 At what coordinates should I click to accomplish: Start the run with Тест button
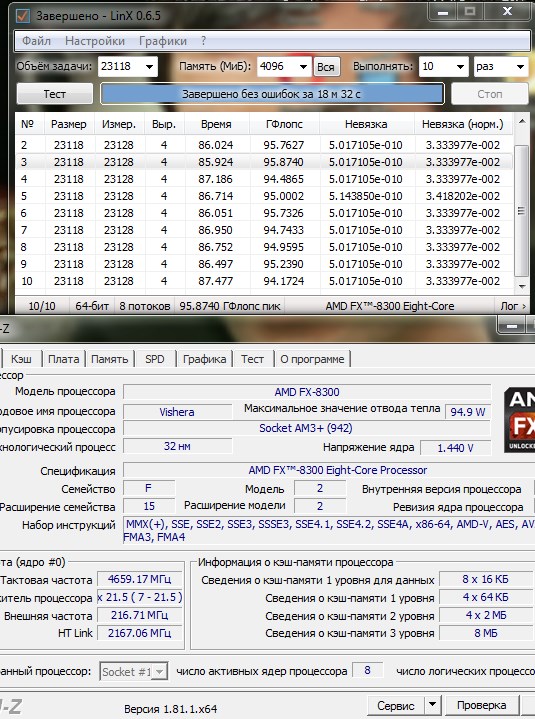55,94
